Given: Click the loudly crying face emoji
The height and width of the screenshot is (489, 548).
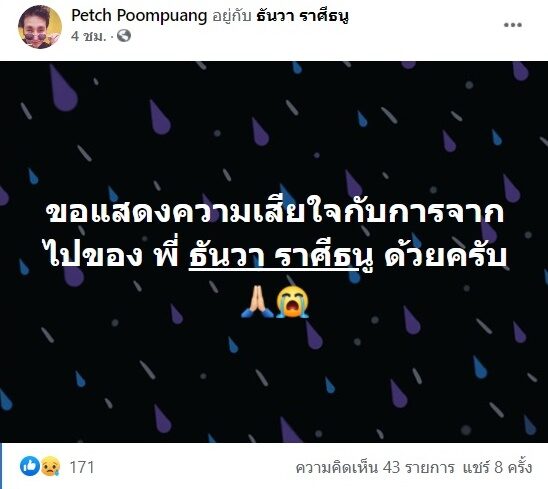Looking at the screenshot, I should pyautogui.click(x=292, y=301).
